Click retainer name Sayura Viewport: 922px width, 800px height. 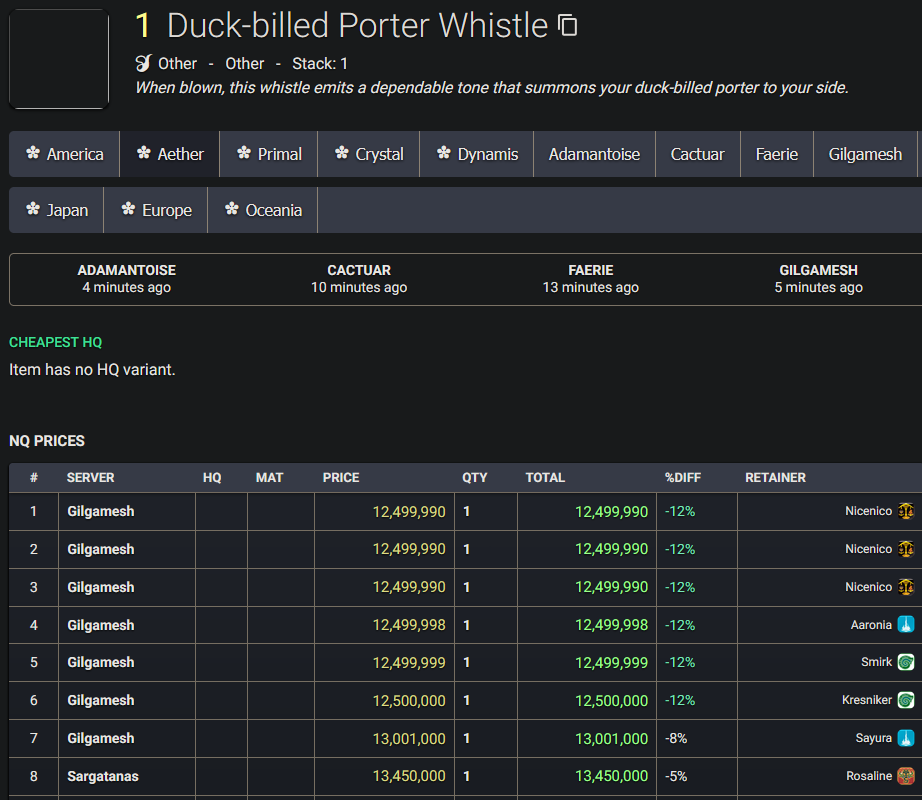(873, 738)
